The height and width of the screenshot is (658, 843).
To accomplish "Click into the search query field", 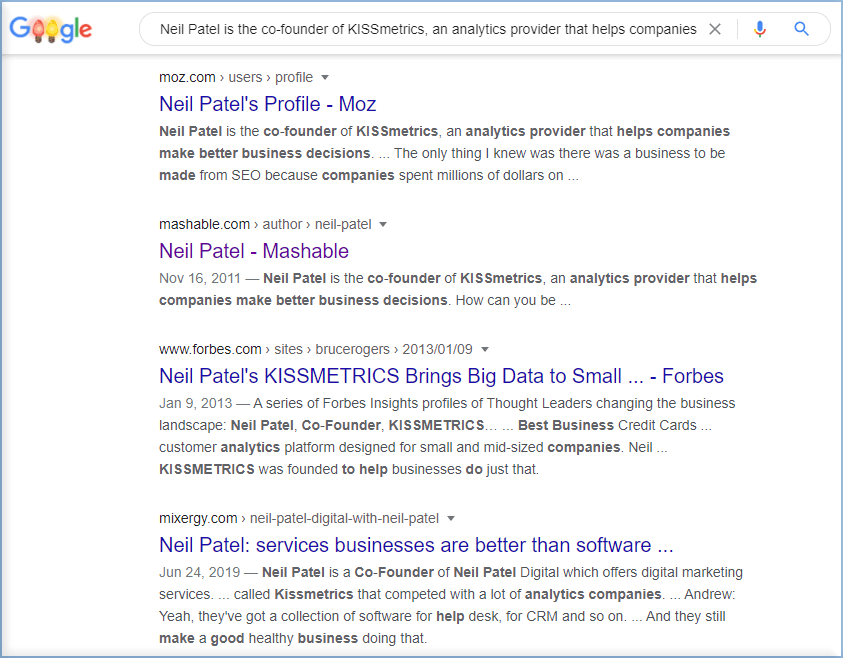I will point(427,29).
